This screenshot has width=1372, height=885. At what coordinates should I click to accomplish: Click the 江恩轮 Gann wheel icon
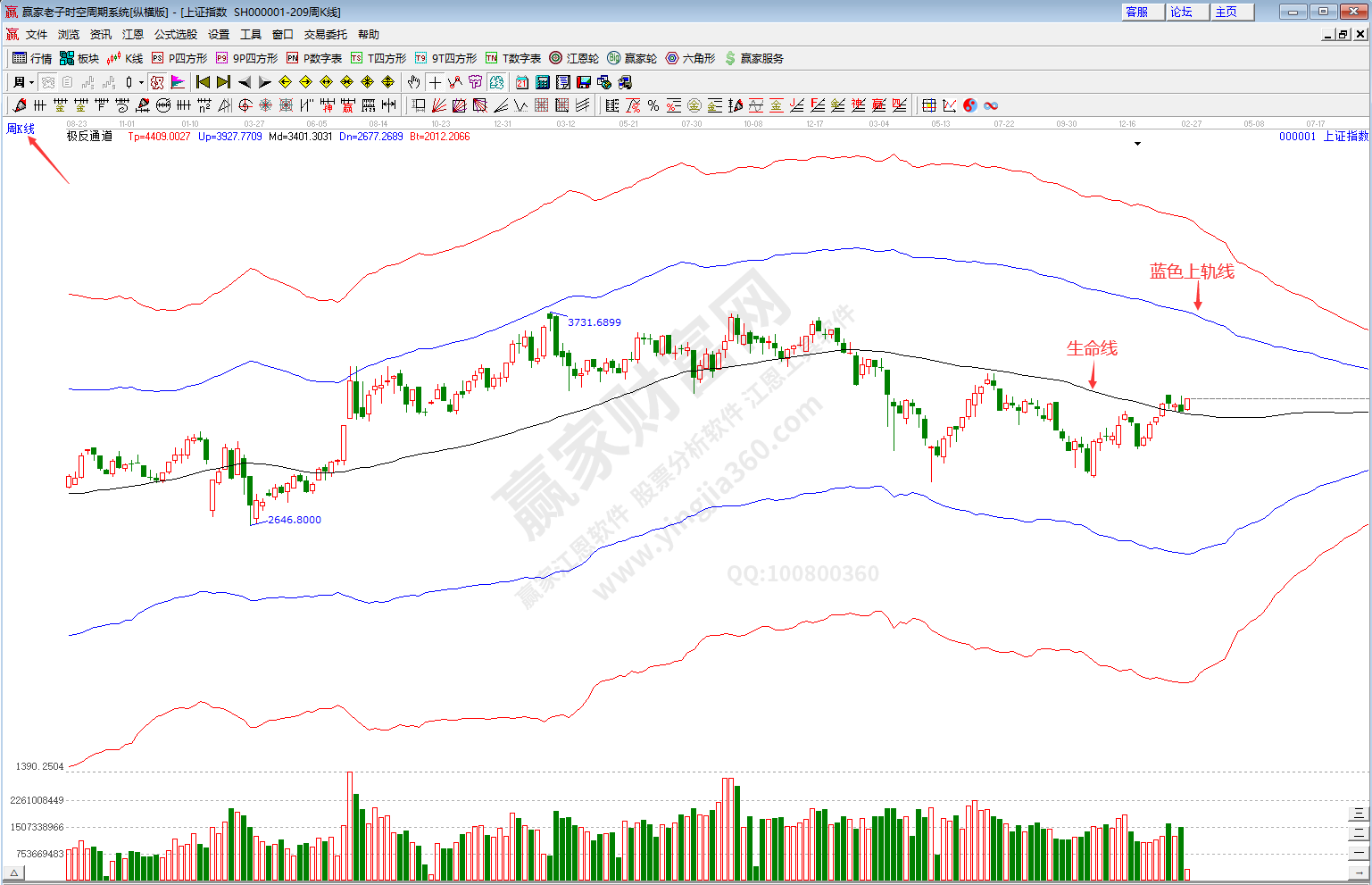point(574,58)
